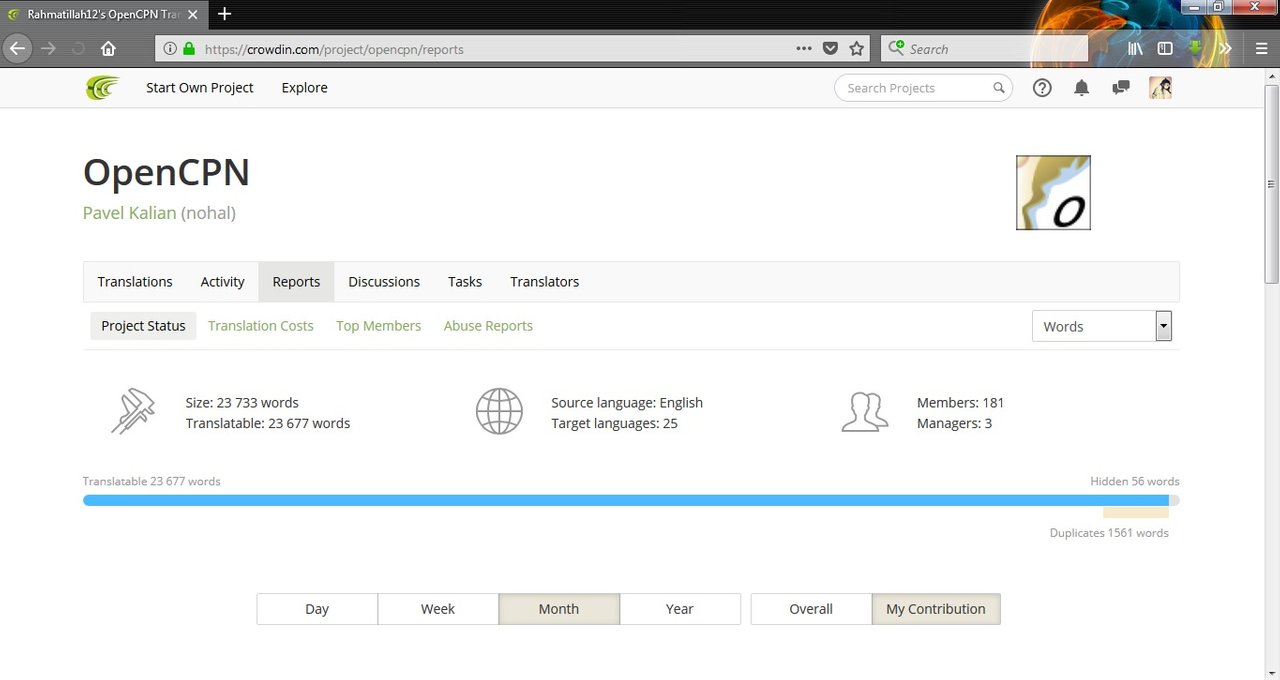
Task: Click the browser address bar URL
Action: tap(334, 48)
